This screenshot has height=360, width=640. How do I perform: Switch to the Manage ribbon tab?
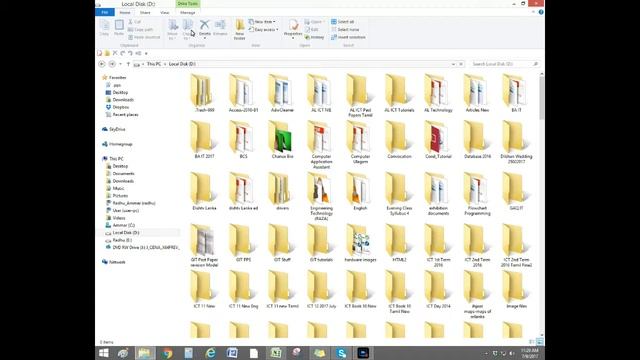point(187,13)
